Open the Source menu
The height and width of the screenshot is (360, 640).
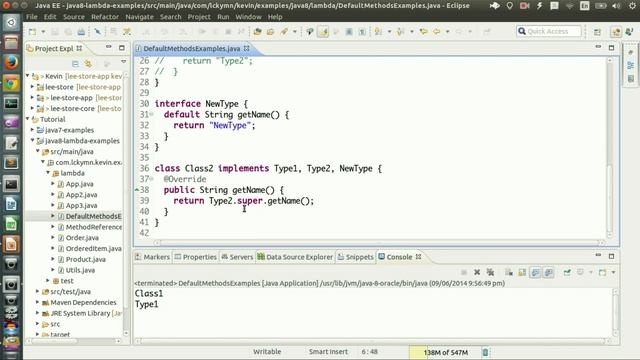[73, 17]
